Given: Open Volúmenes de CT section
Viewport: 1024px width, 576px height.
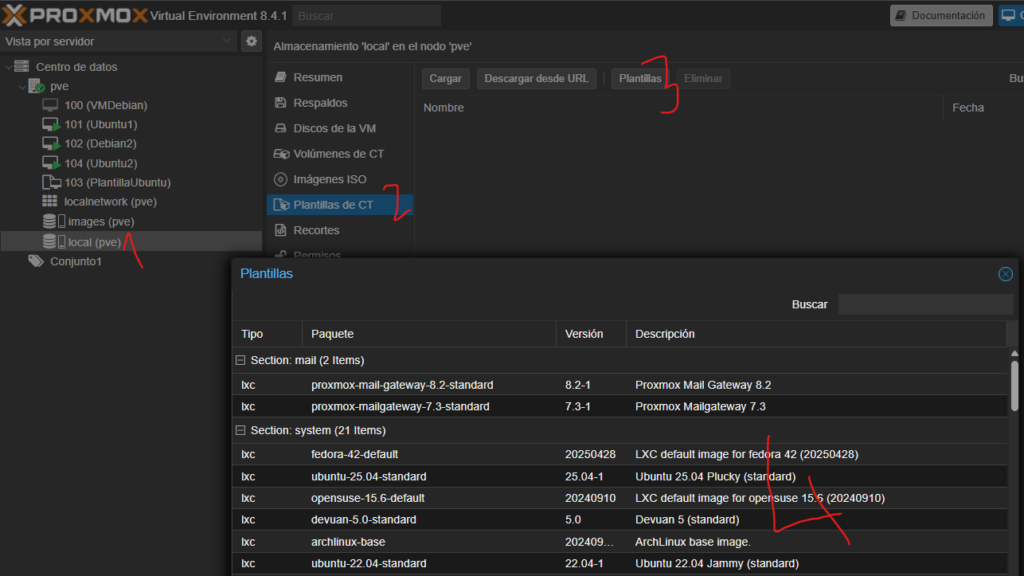Looking at the screenshot, I should tap(338, 154).
